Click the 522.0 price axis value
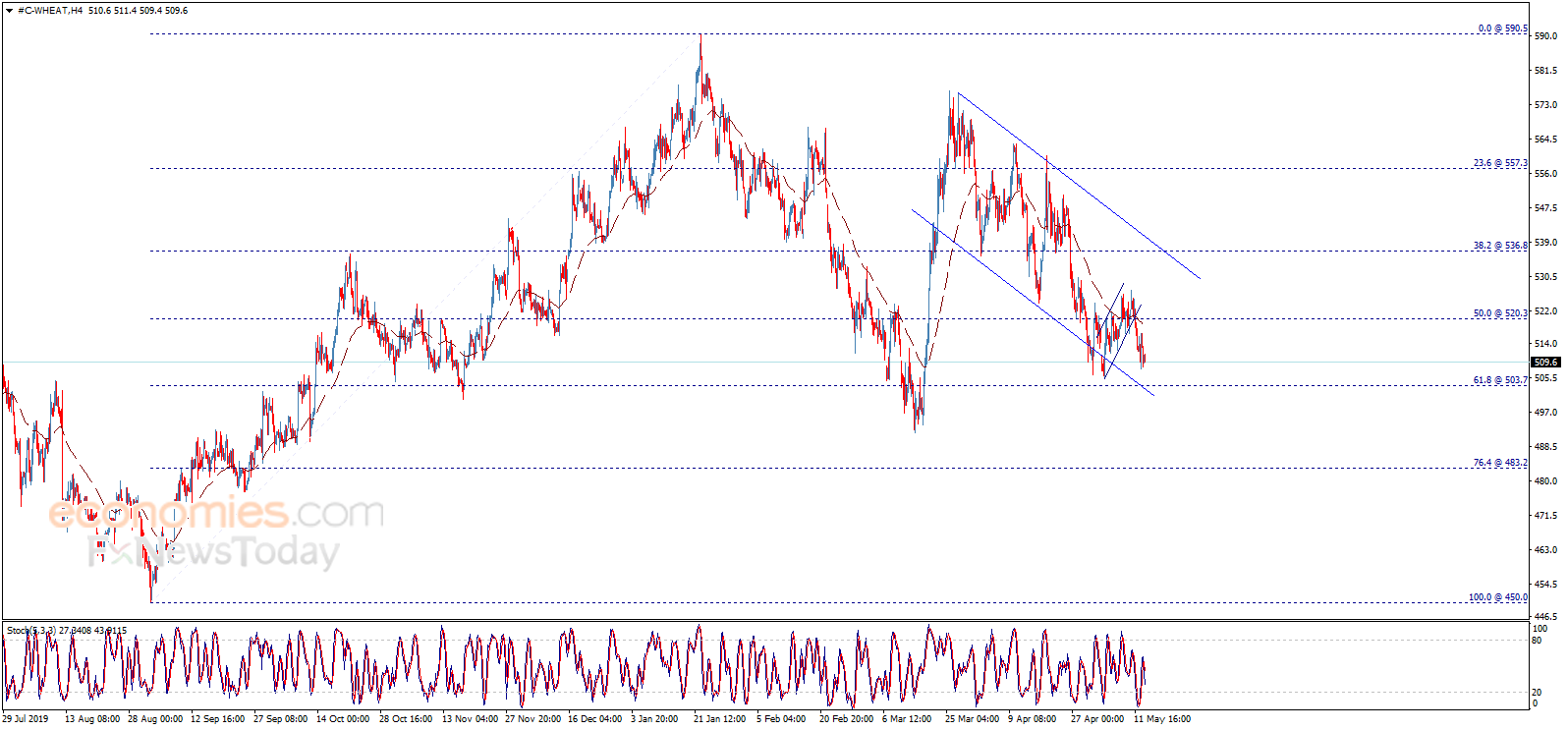Screen dimensions: 1568x730 1545,311
